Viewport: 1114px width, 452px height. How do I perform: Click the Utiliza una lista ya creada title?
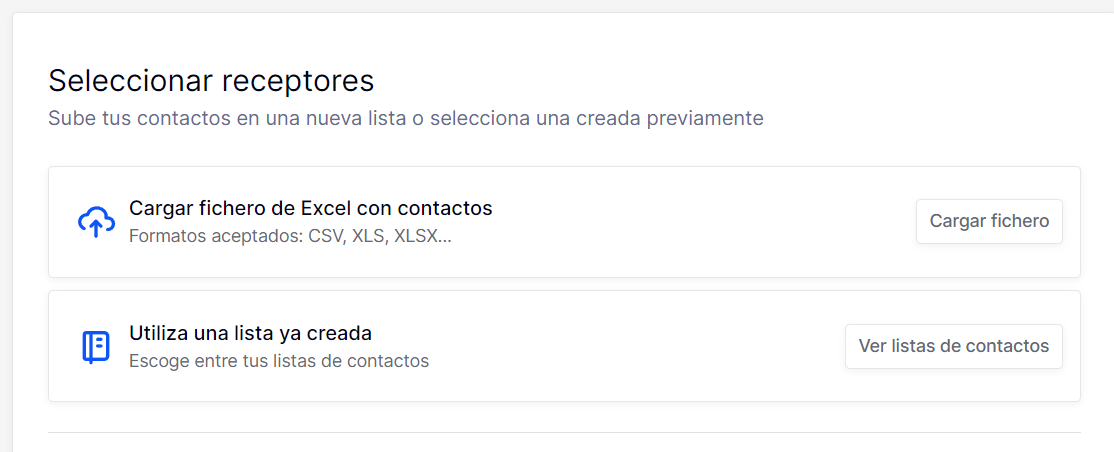pyautogui.click(x=251, y=333)
